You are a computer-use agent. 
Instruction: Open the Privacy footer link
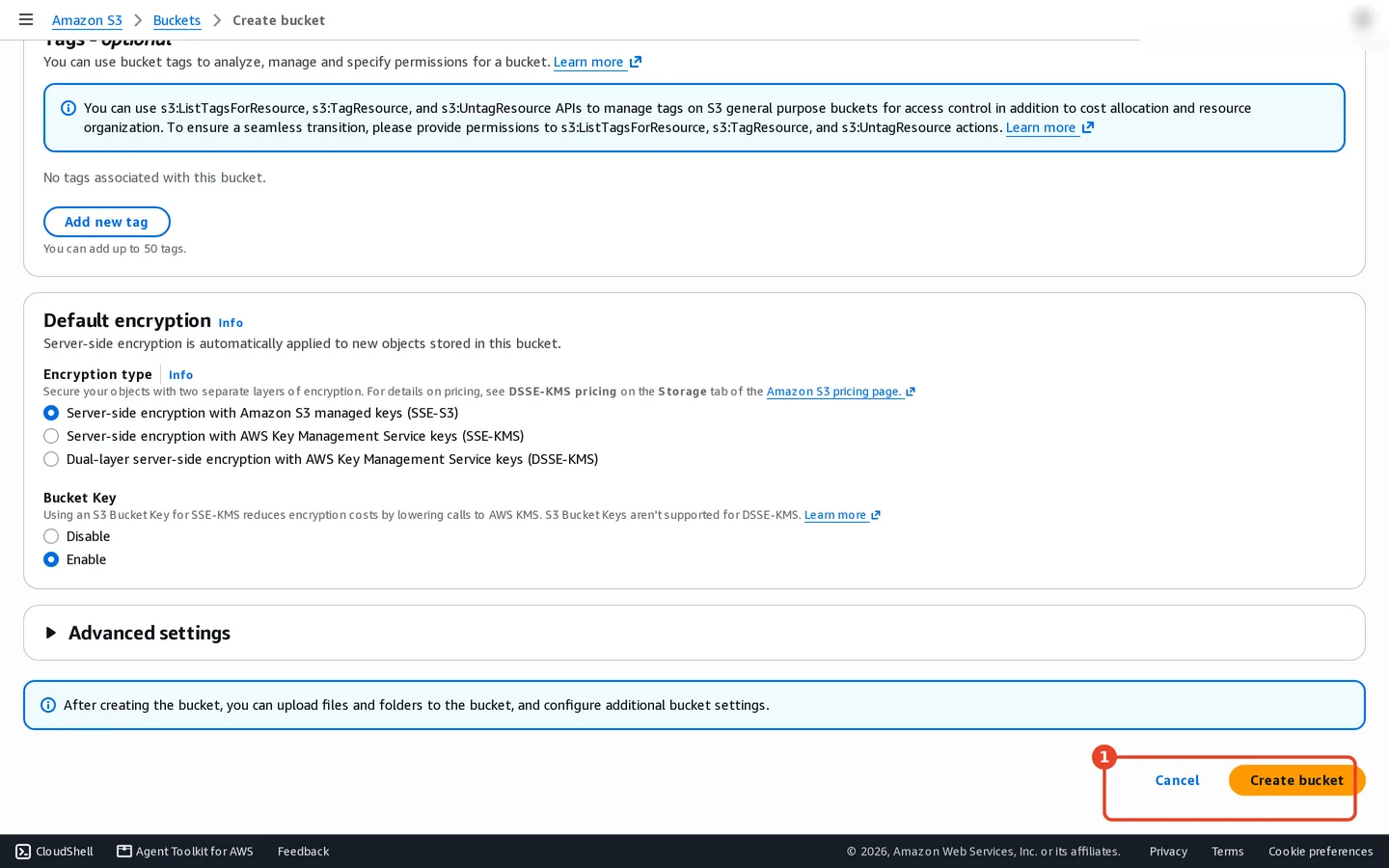coord(1168,852)
